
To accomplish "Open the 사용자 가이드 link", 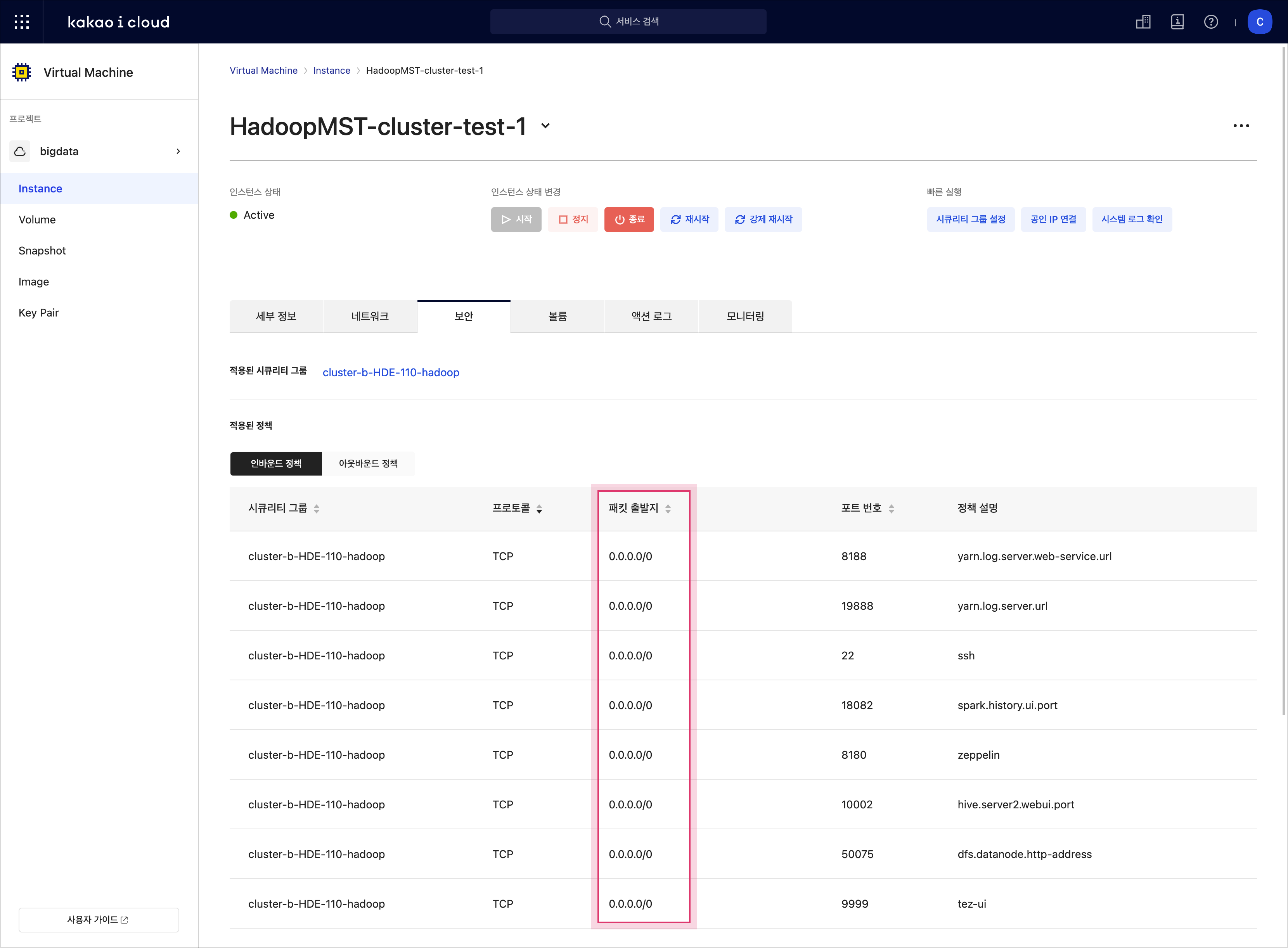I will (x=99, y=920).
